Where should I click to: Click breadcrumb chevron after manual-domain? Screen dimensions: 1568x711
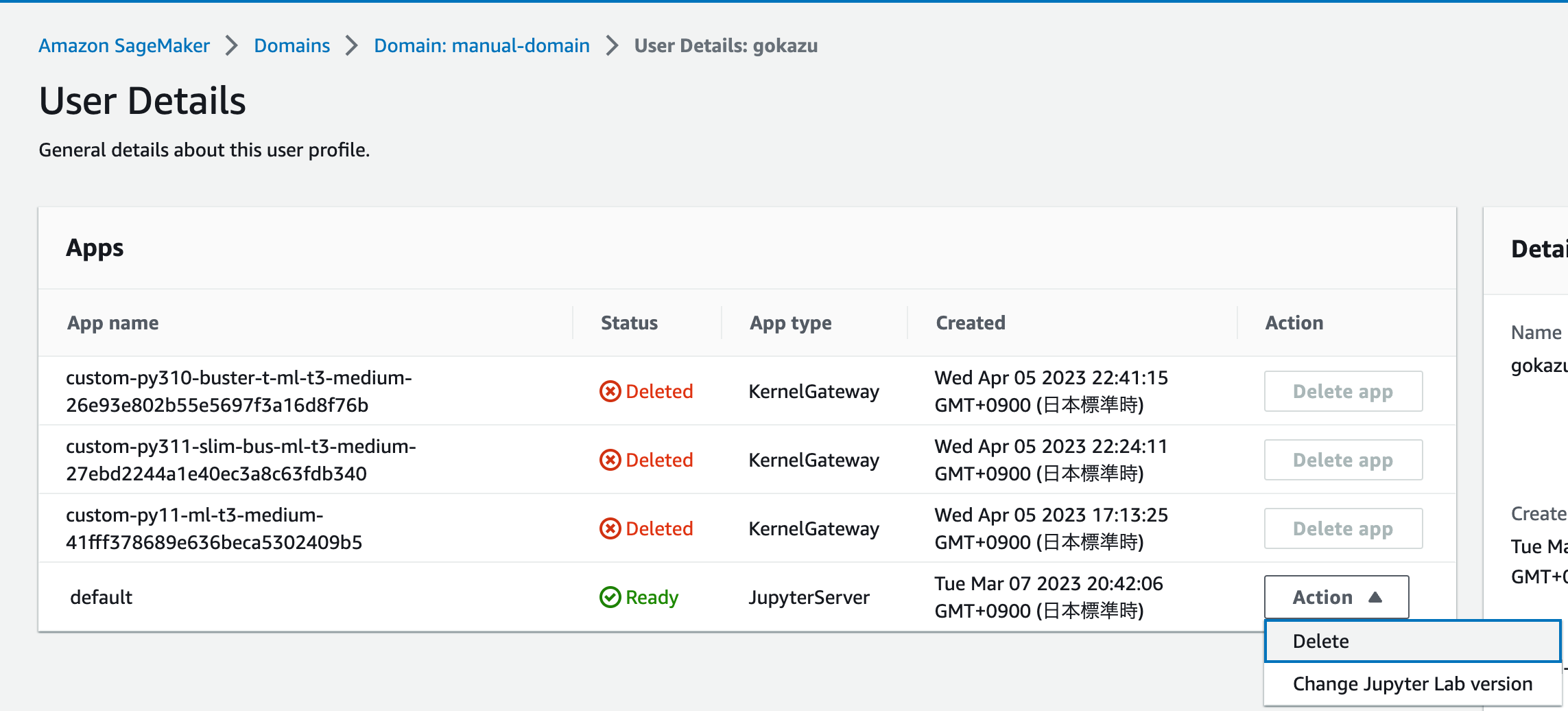(612, 46)
